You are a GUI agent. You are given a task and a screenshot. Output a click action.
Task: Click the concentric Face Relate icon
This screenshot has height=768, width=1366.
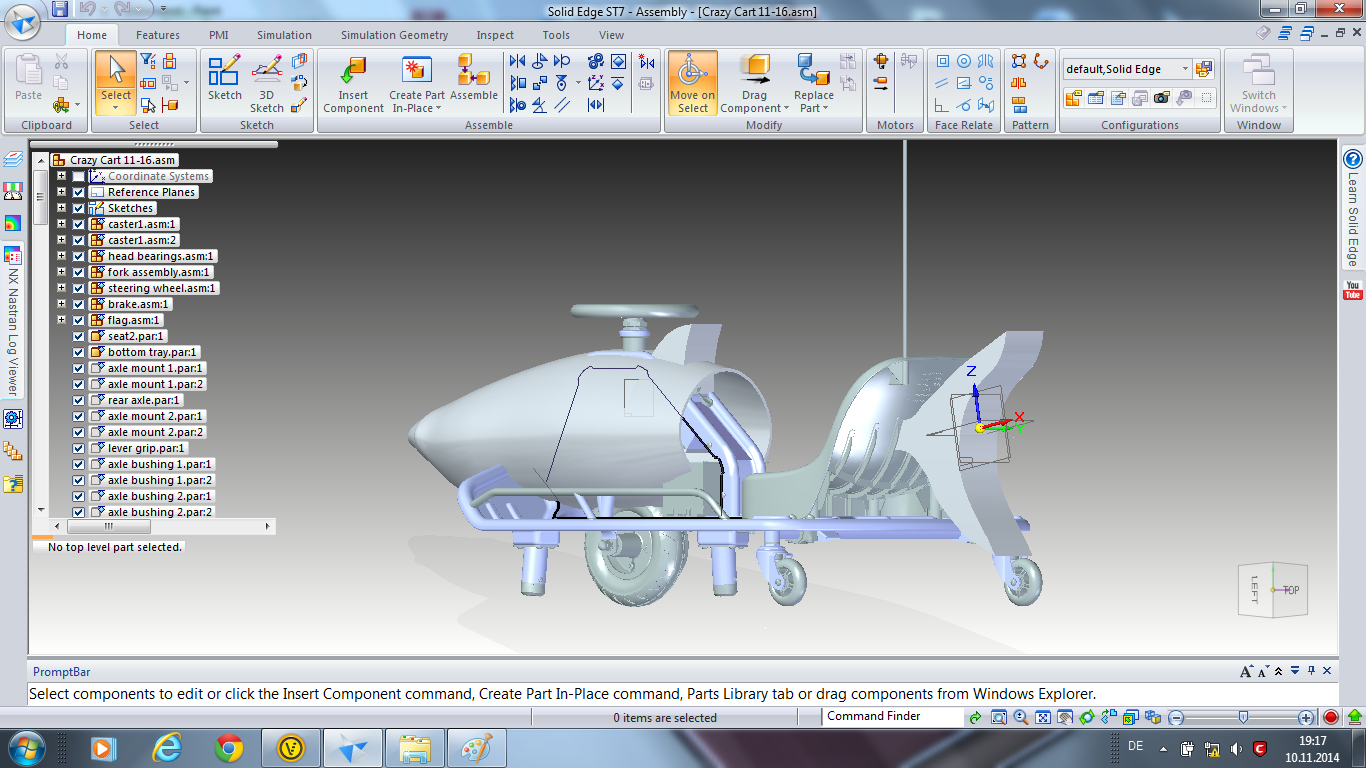[964, 61]
